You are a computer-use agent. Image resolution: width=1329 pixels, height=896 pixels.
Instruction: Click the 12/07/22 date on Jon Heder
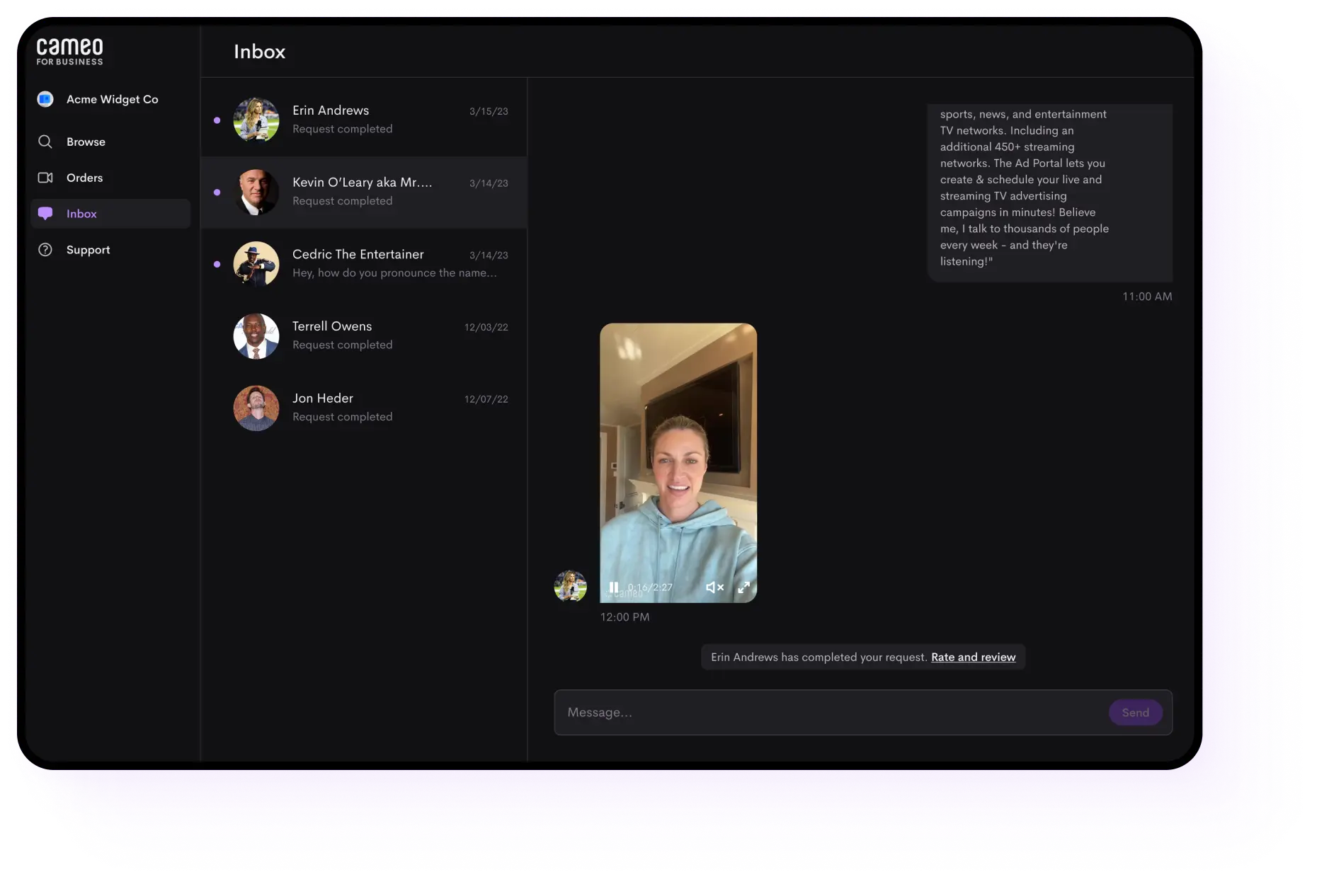coord(486,400)
